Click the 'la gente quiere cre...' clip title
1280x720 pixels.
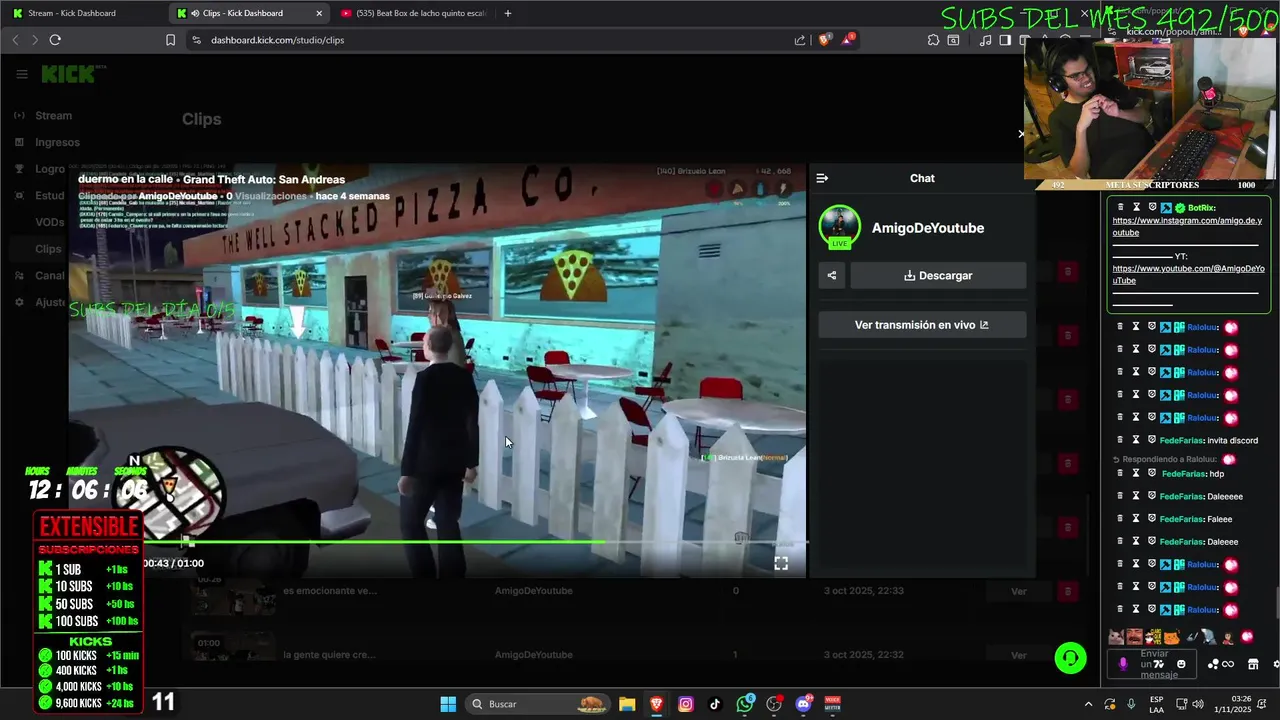330,655
